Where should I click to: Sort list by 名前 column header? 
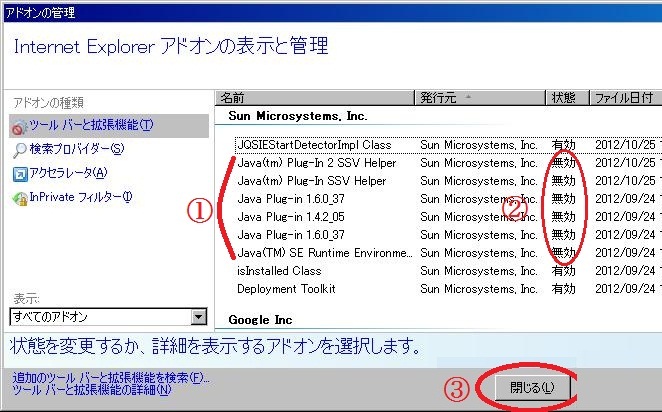click(x=314, y=98)
